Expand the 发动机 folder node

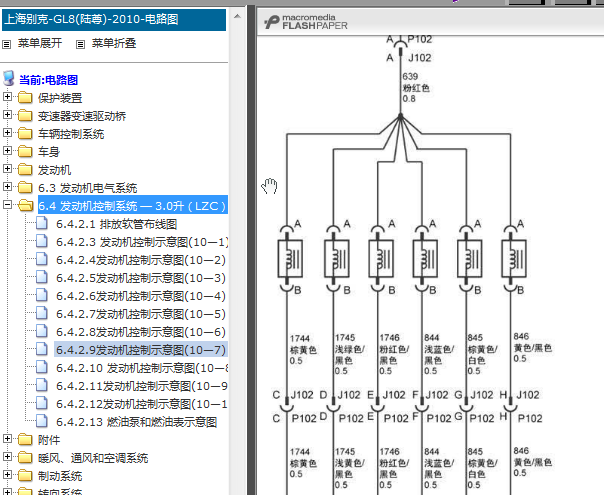click(x=7, y=169)
